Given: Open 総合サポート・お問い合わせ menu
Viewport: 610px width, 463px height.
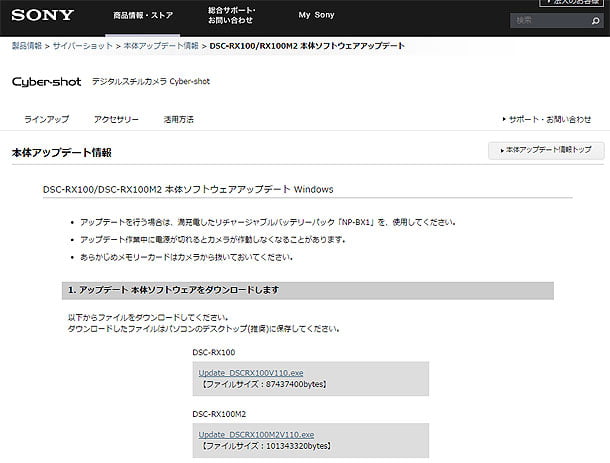Looking at the screenshot, I should [231, 16].
